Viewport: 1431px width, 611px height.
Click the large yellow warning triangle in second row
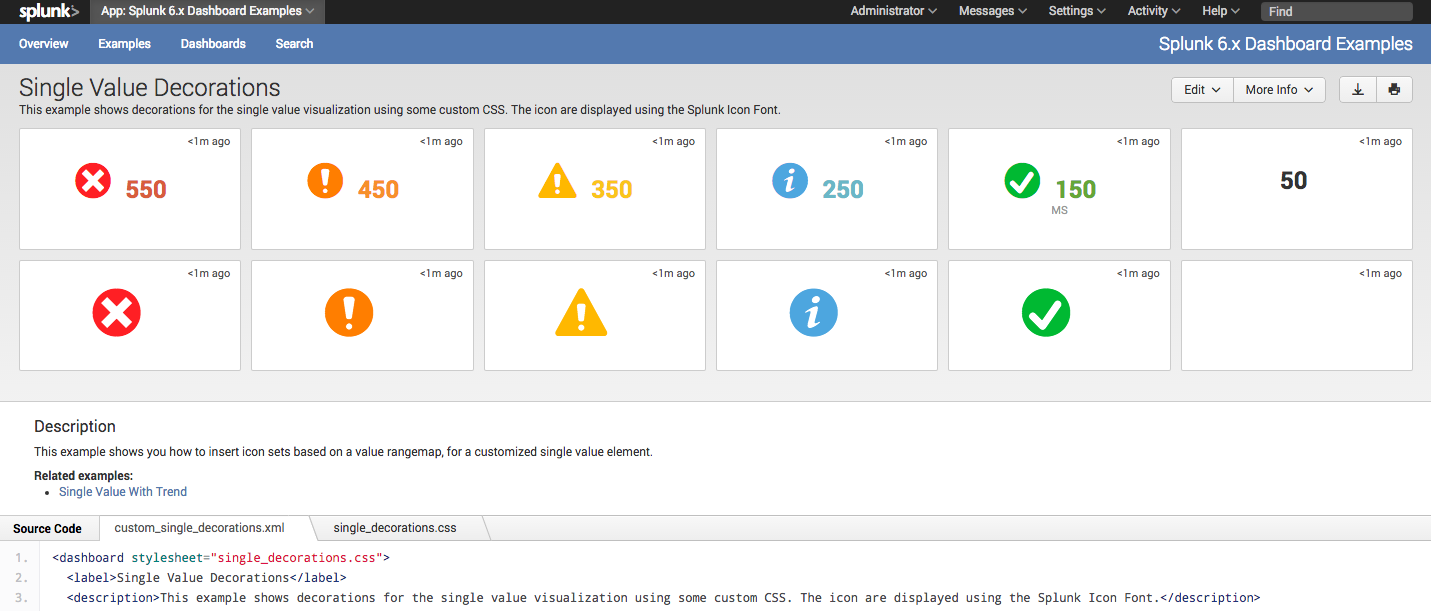(x=581, y=313)
